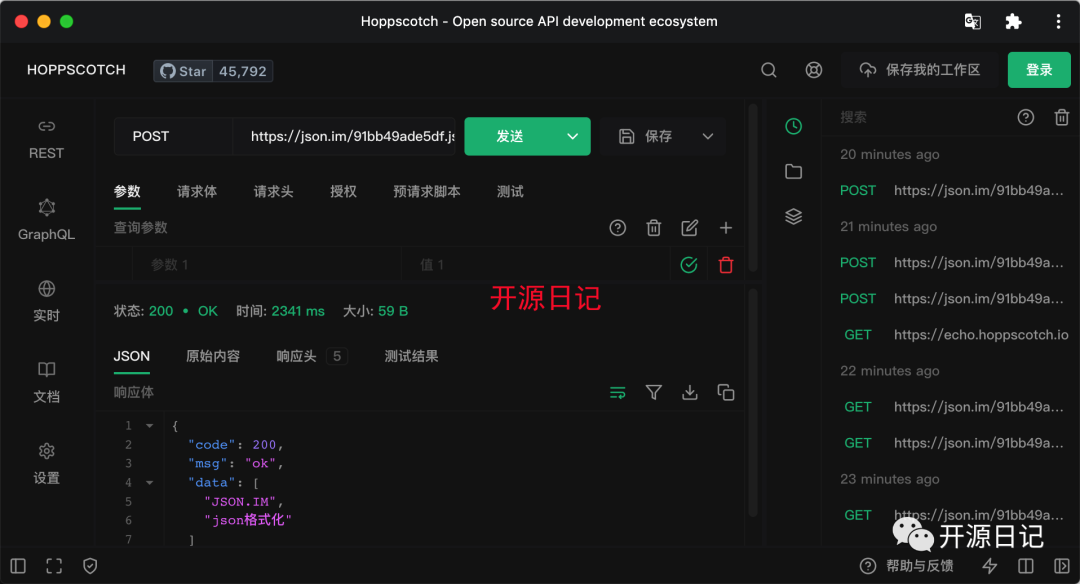The image size is (1080, 584).
Task: Click the 参数 1 key field
Action: click(267, 265)
